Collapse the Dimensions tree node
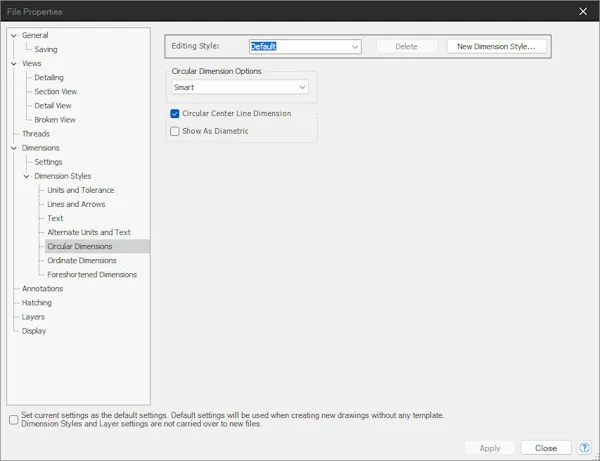The height and width of the screenshot is (461, 600). point(14,148)
